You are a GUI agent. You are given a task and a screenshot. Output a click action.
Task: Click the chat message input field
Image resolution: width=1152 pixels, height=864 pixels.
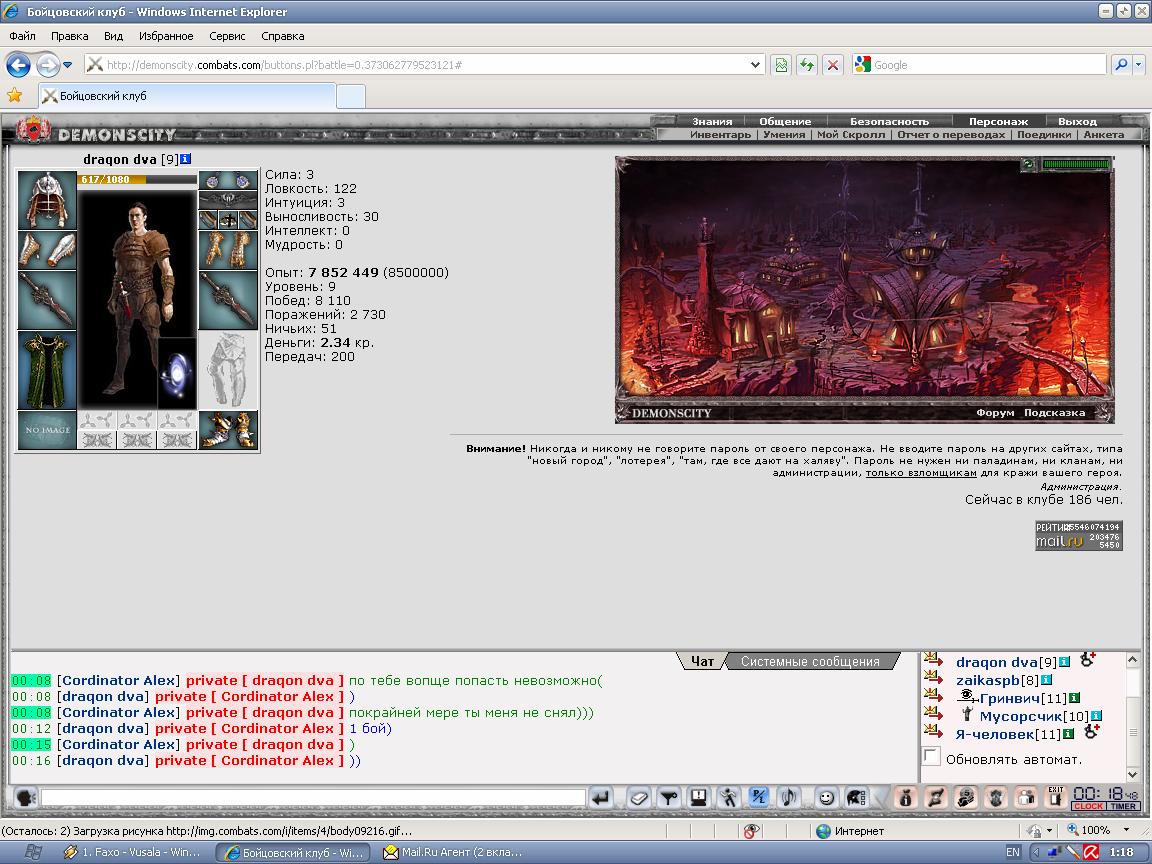pos(314,797)
